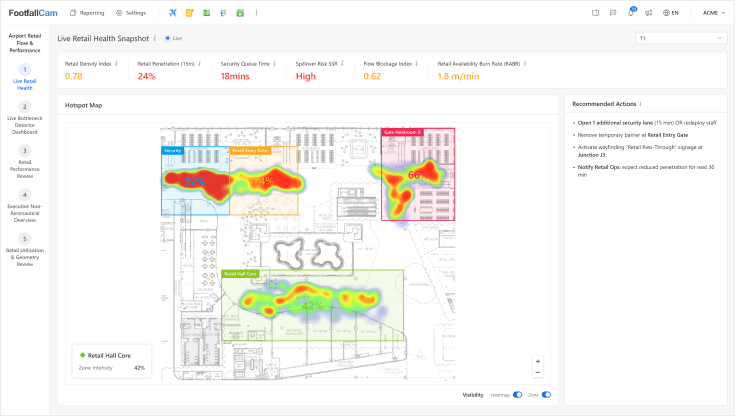The width and height of the screenshot is (735, 416).
Task: Show info for Recommended Actions
Action: coord(641,104)
